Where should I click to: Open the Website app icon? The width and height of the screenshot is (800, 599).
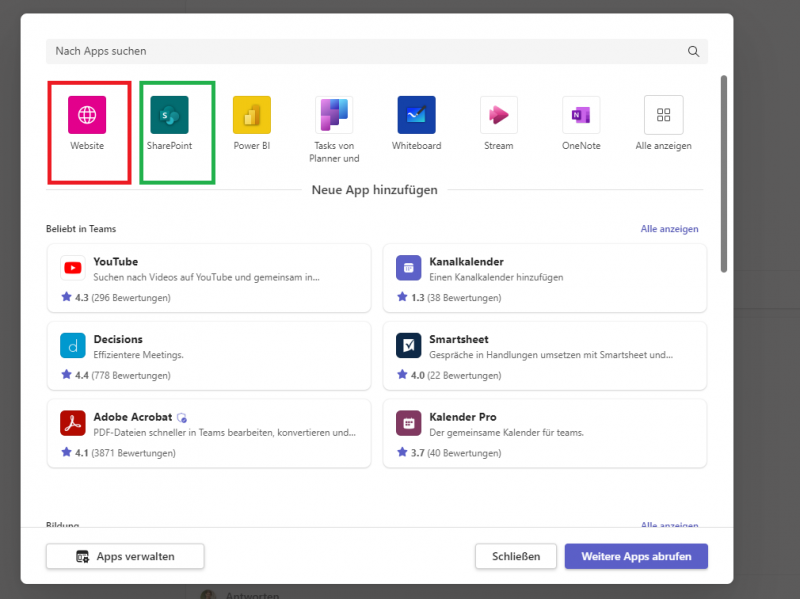click(88, 113)
